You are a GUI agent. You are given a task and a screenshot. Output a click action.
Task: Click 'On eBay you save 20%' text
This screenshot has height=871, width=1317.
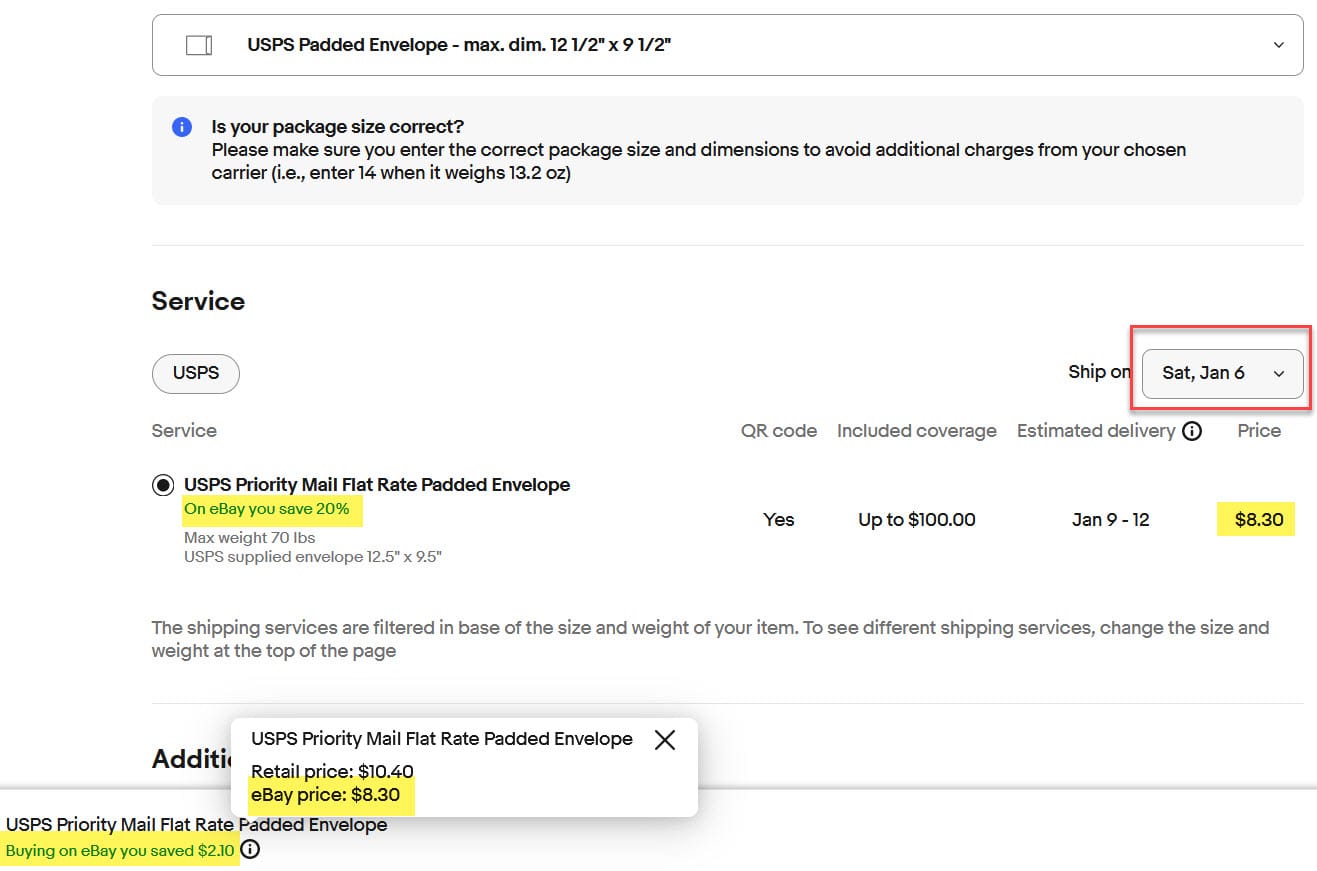(x=267, y=509)
